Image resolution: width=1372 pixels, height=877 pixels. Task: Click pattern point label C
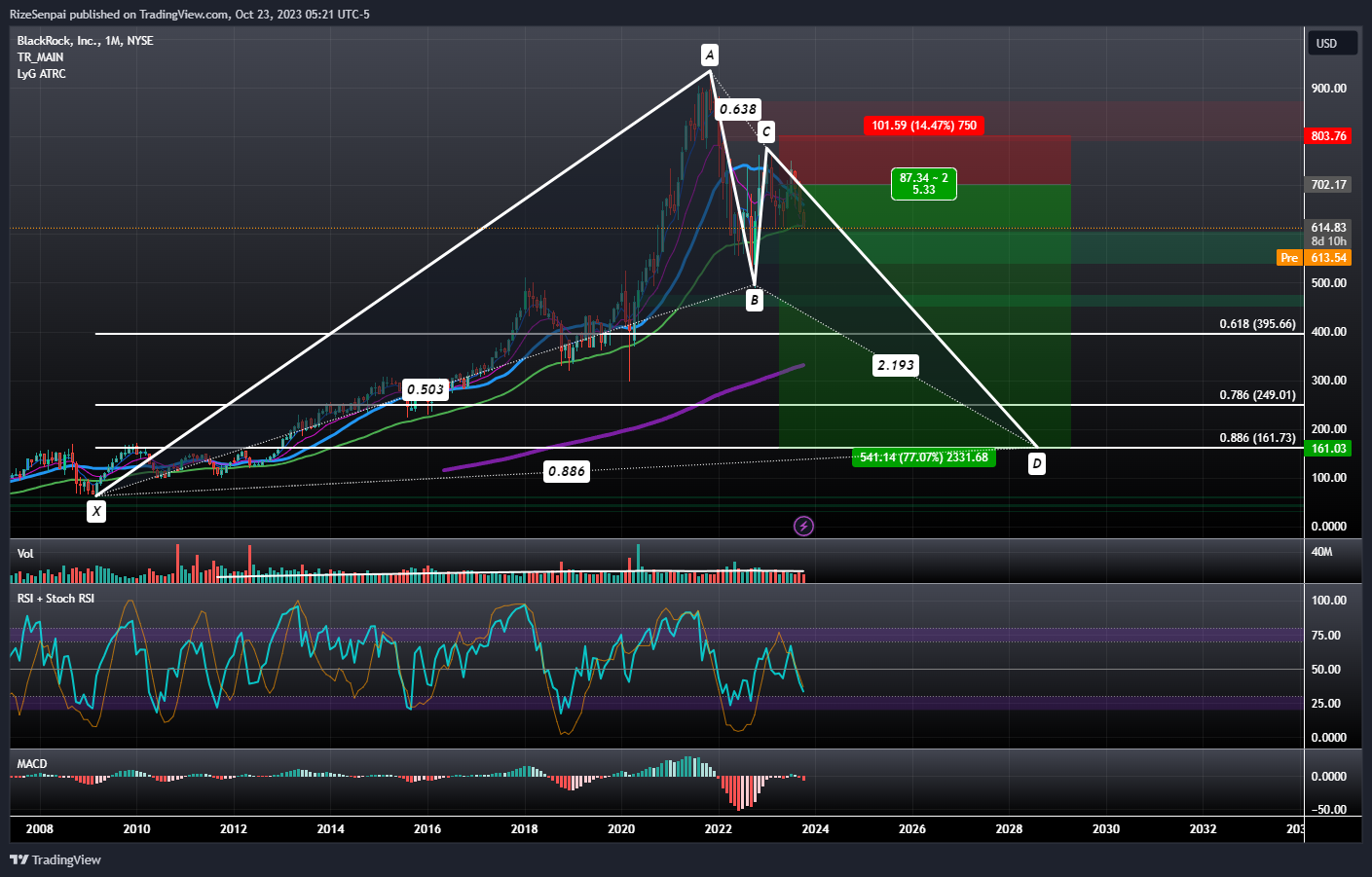766,131
